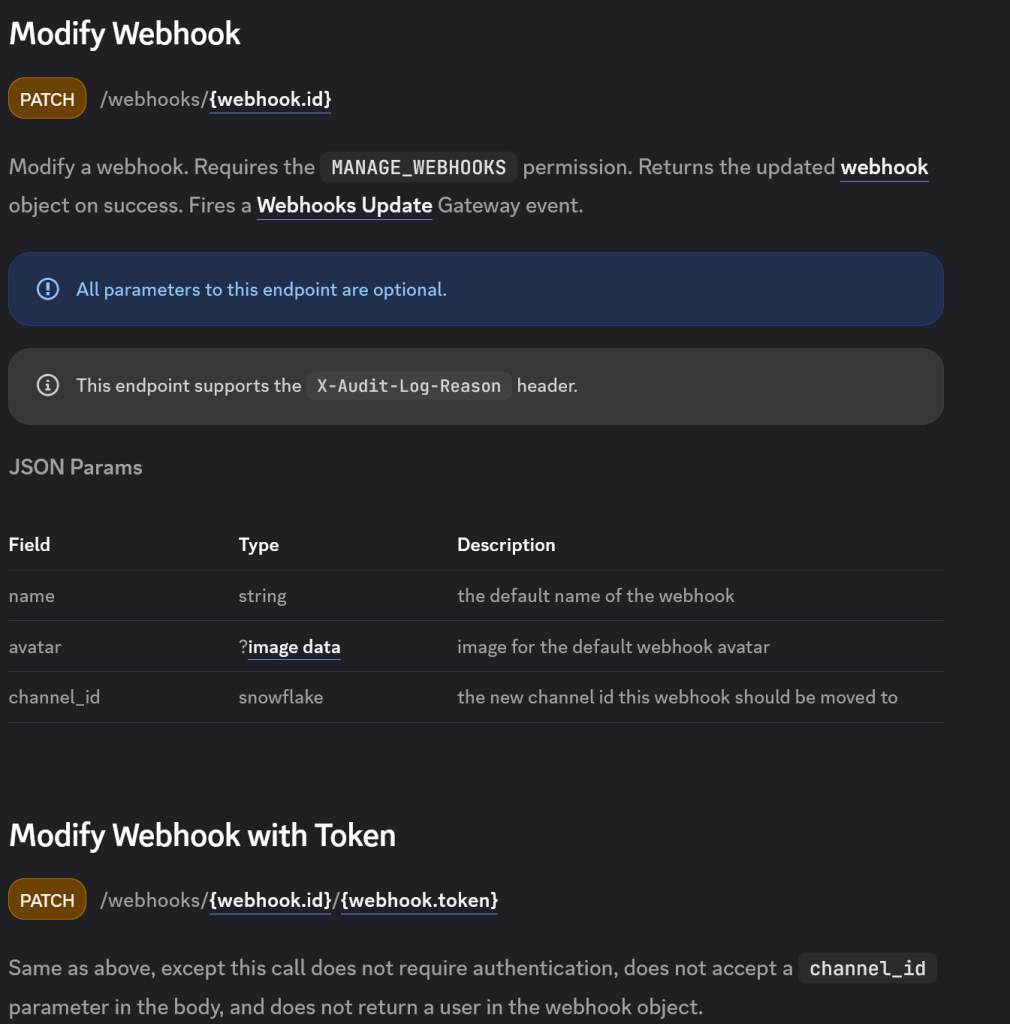Screen dimensions: 1010x1024
Task: Open the {webhook.token} link in the endpoint path
Action: tap(419, 900)
